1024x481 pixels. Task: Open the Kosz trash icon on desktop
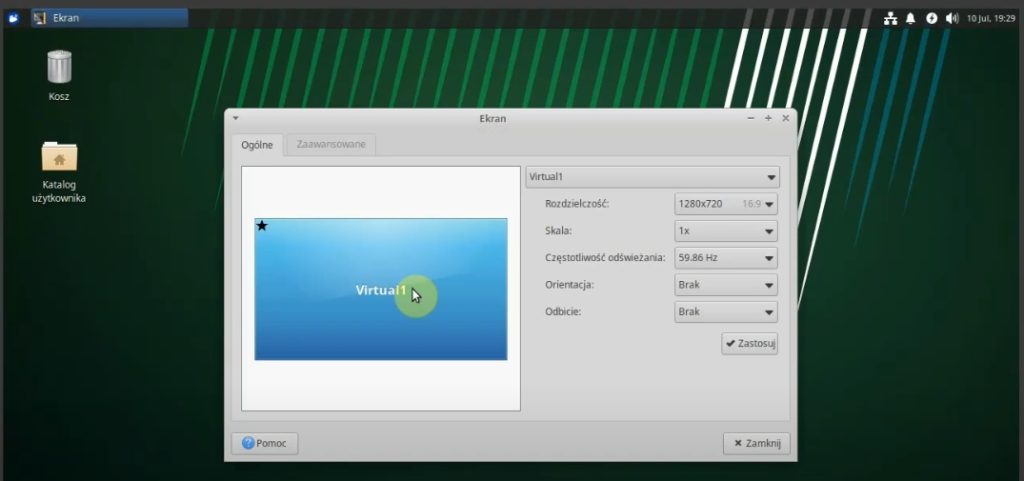click(59, 67)
